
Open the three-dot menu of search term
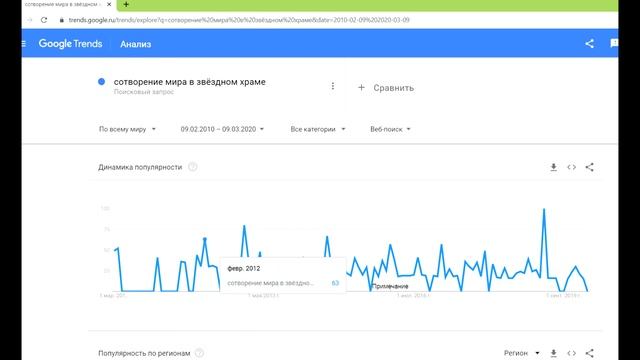point(333,86)
